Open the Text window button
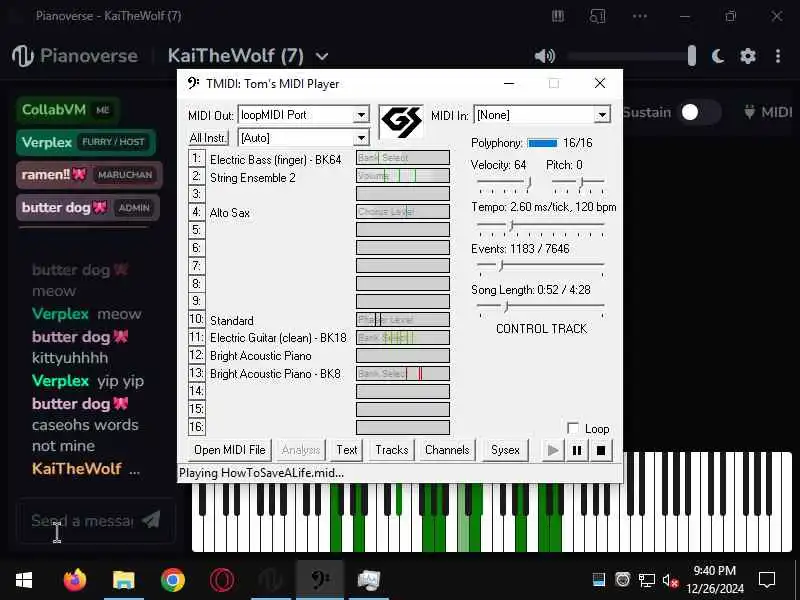The height and width of the screenshot is (600, 800). 347,450
